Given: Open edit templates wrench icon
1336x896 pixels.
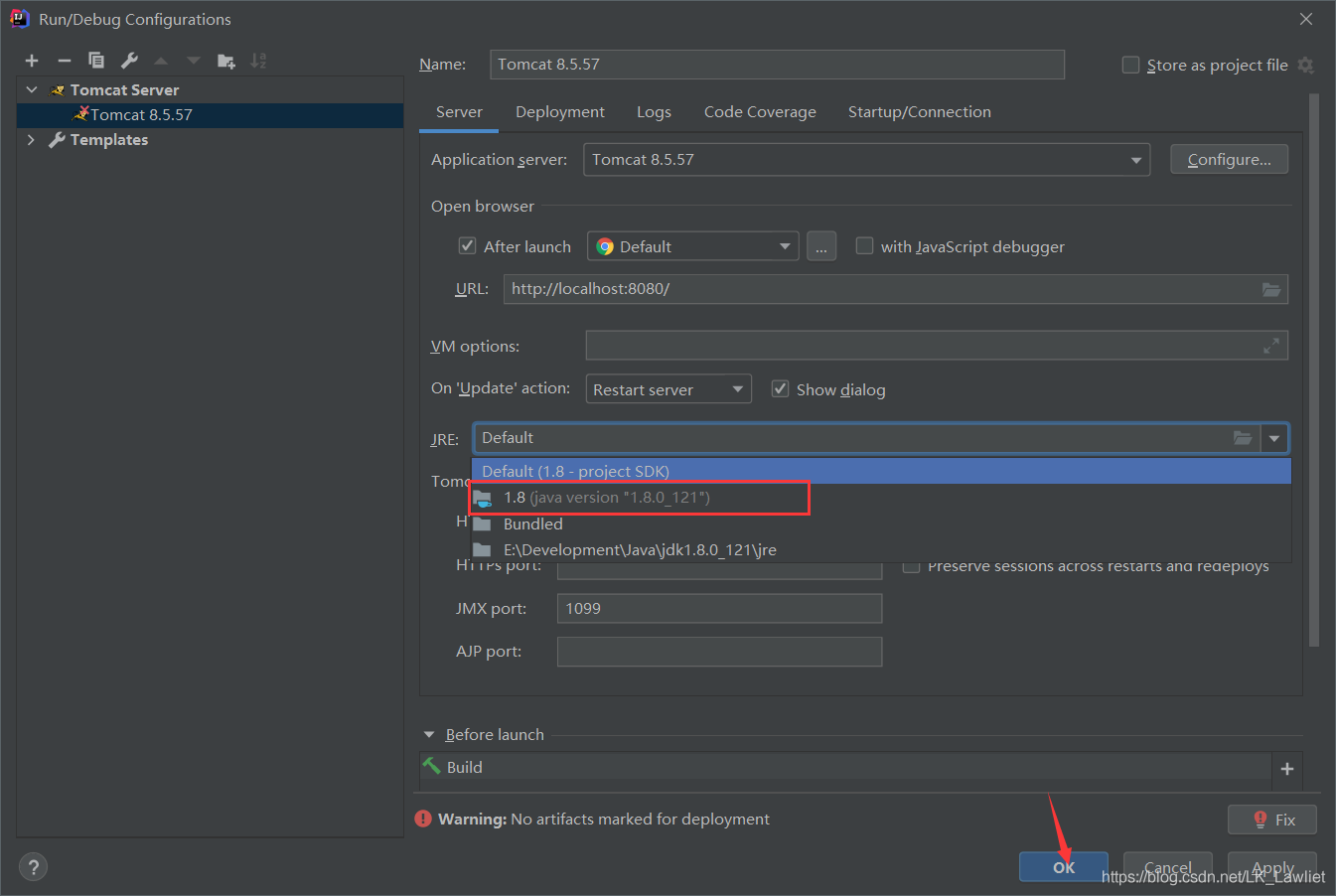Looking at the screenshot, I should click(129, 61).
